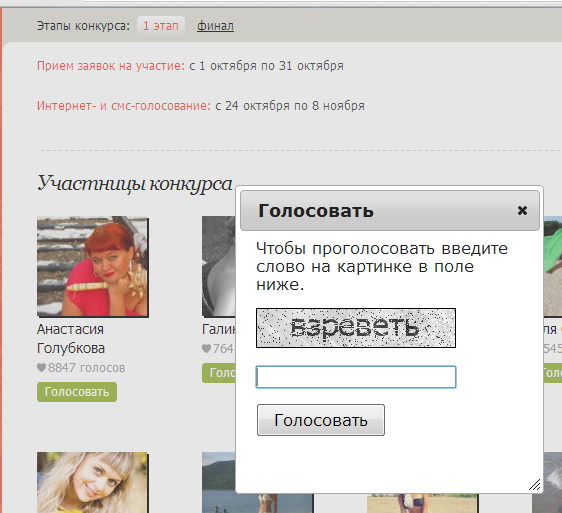
Task: Vote for Анастасия Голубкова using green button
Action: [77, 392]
